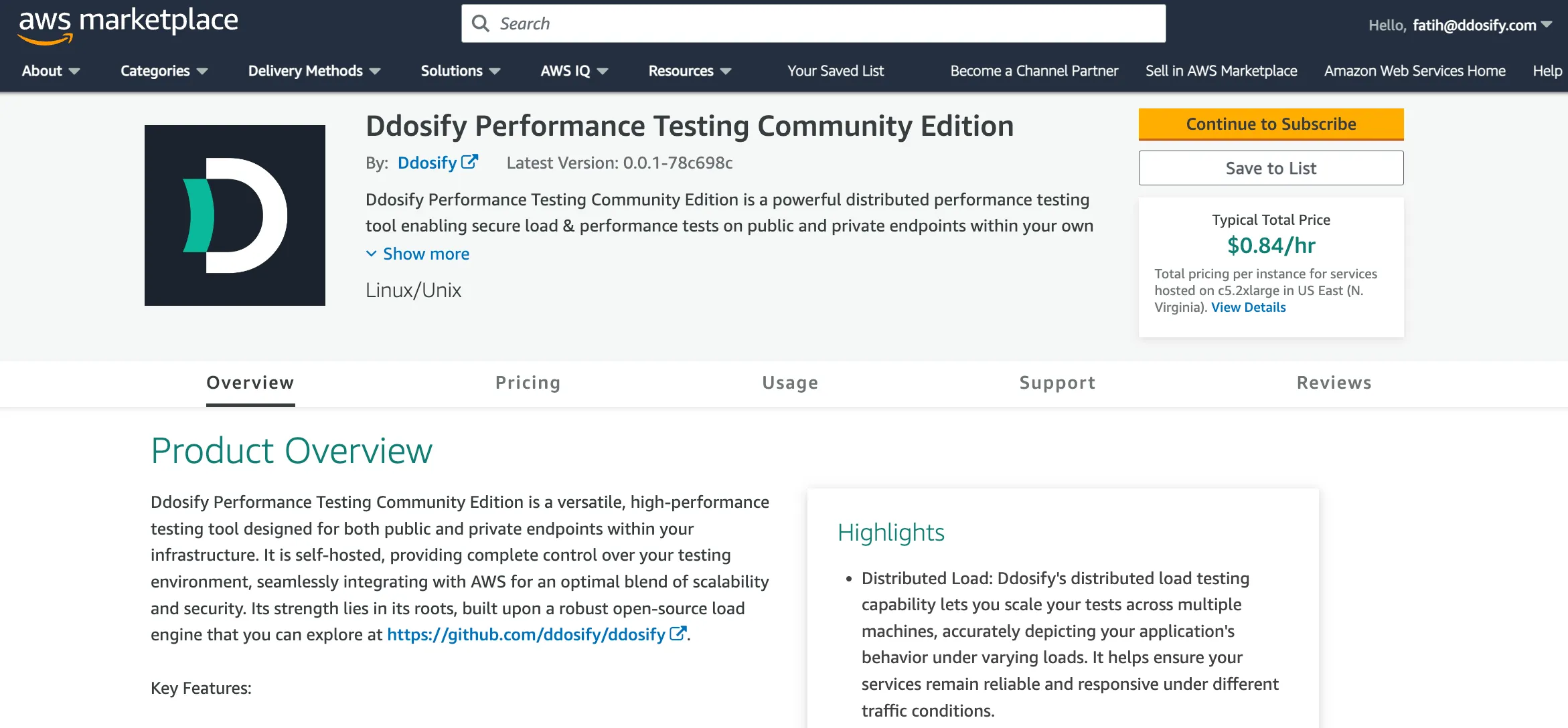Click the Ddosify product logo image
This screenshot has height=728, width=1568.
pos(235,215)
